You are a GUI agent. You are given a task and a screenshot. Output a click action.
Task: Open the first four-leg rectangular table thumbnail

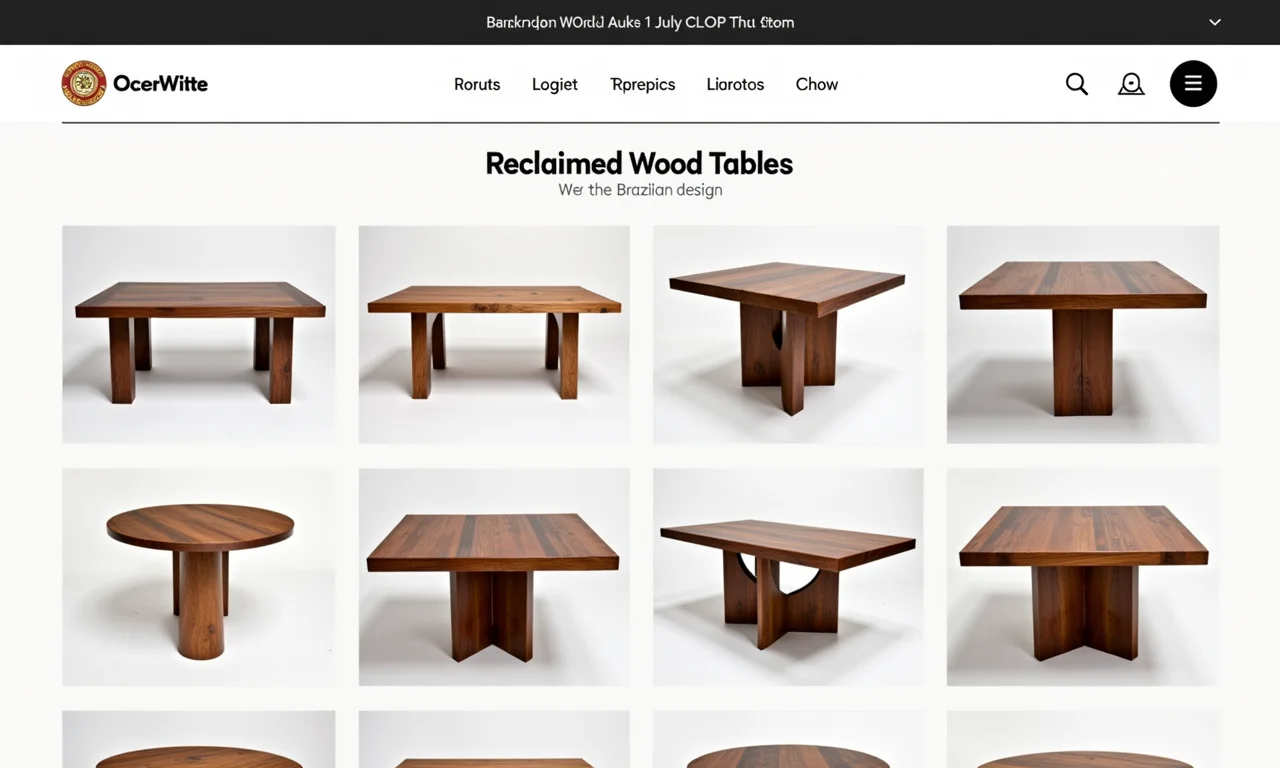point(199,334)
